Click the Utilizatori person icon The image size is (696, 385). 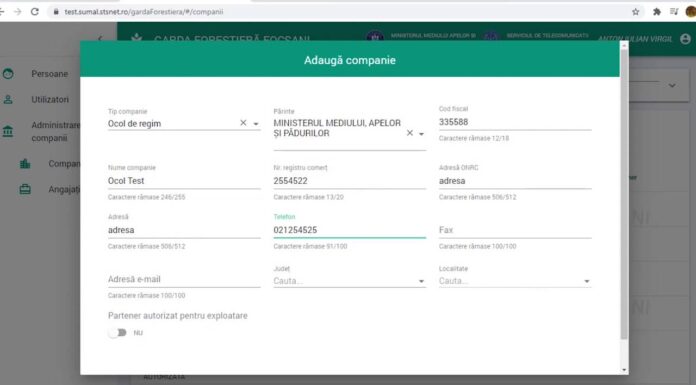point(8,99)
